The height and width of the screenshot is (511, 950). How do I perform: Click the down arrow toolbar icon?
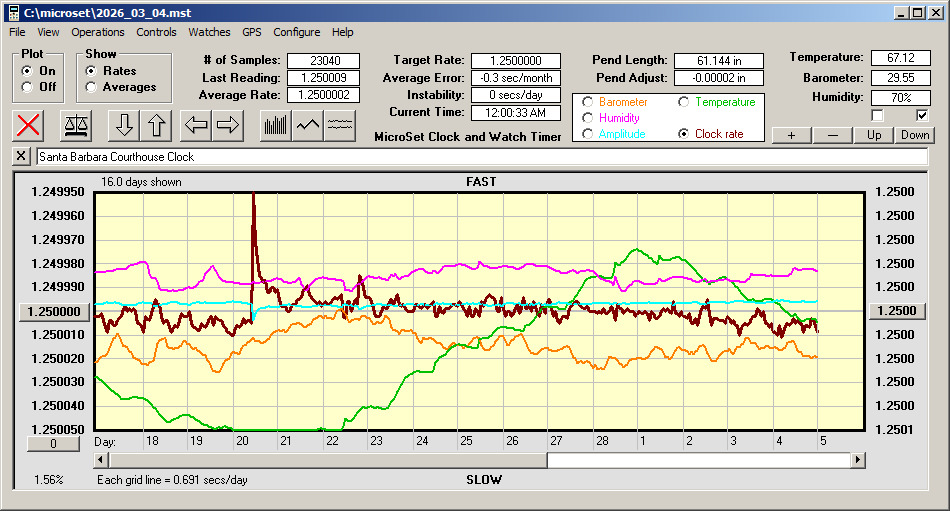124,125
